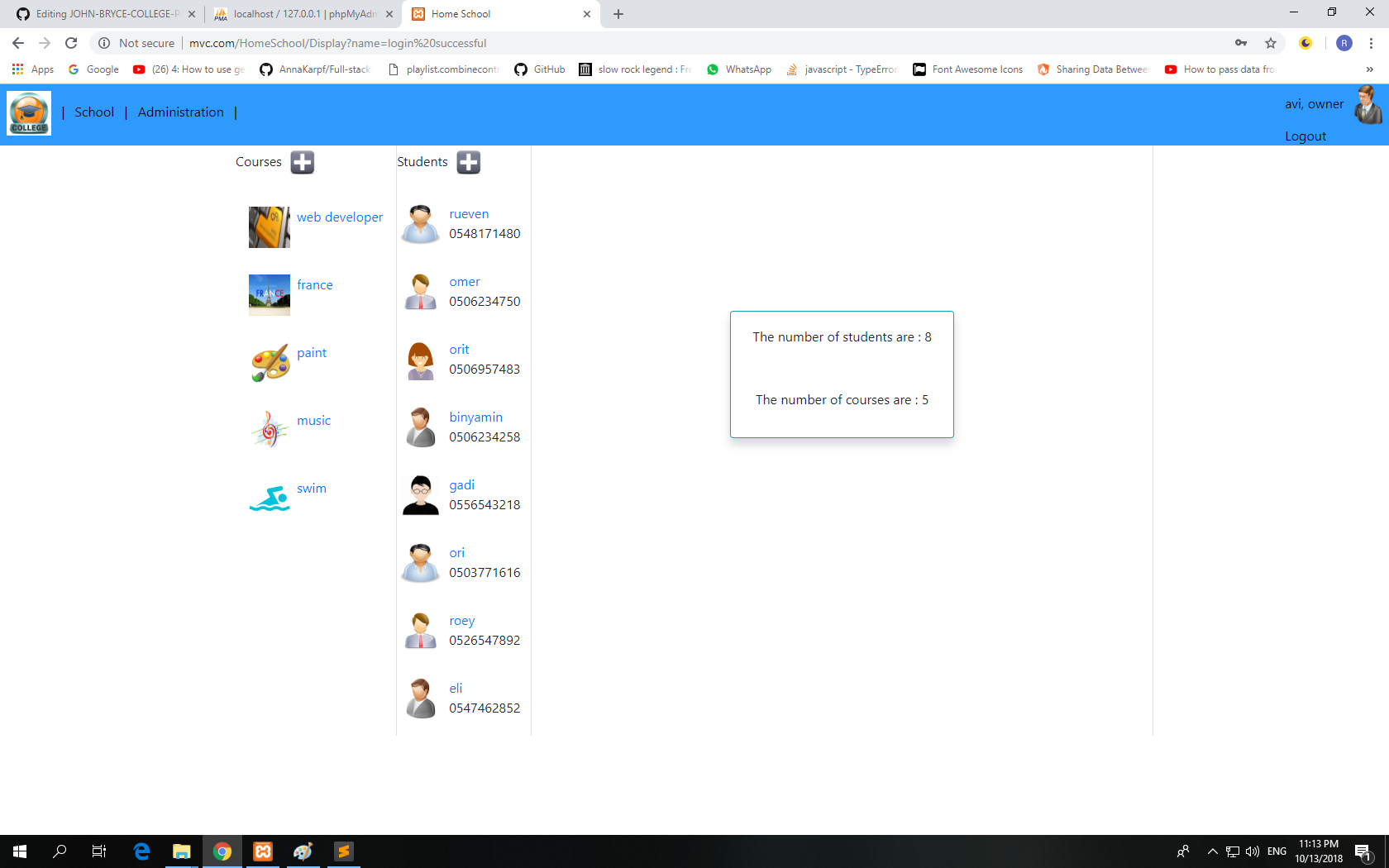
Task: Open a new browser tab
Action: pos(618,14)
